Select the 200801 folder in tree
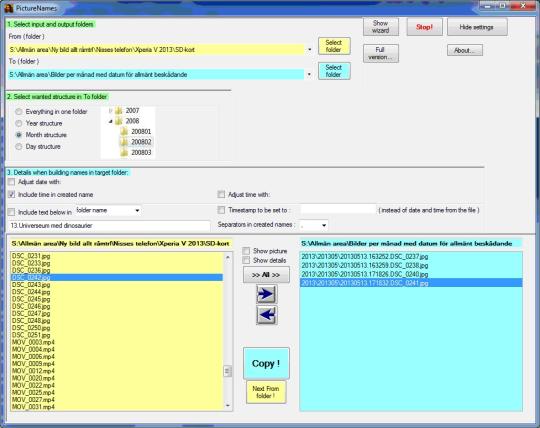This screenshot has width=540, height=428. (x=136, y=131)
